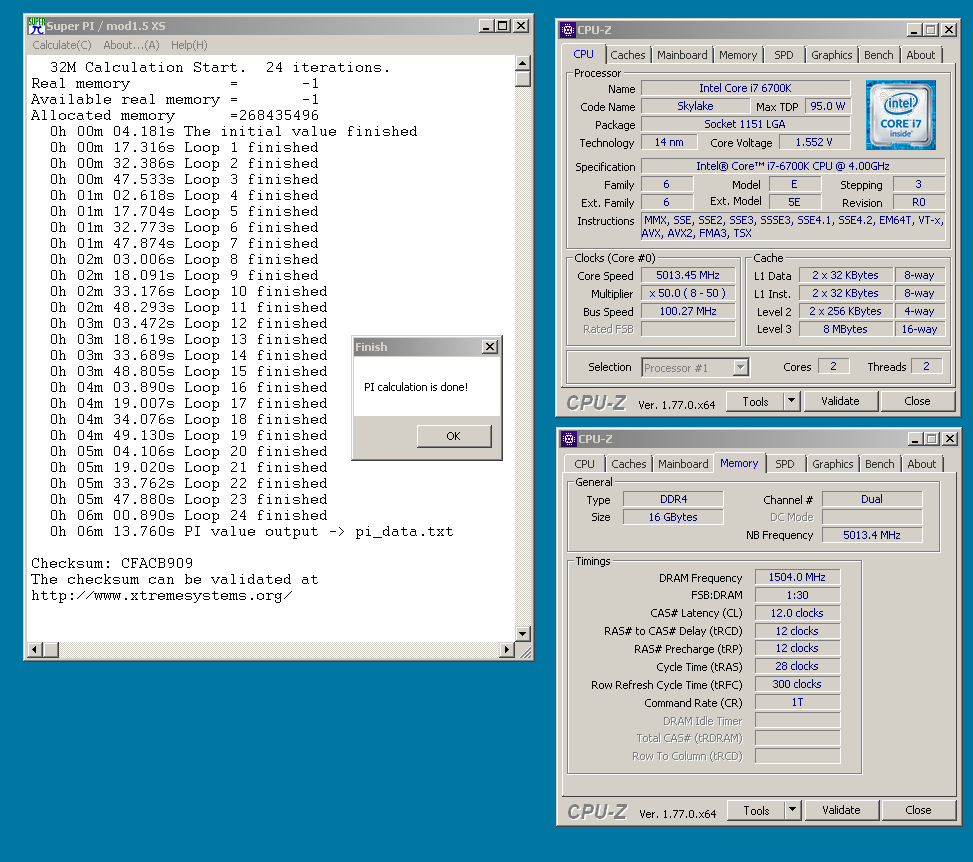Expand Tools dropdown arrow in lower CPU-Z
Screen dimensions: 973x862
[x=792, y=810]
